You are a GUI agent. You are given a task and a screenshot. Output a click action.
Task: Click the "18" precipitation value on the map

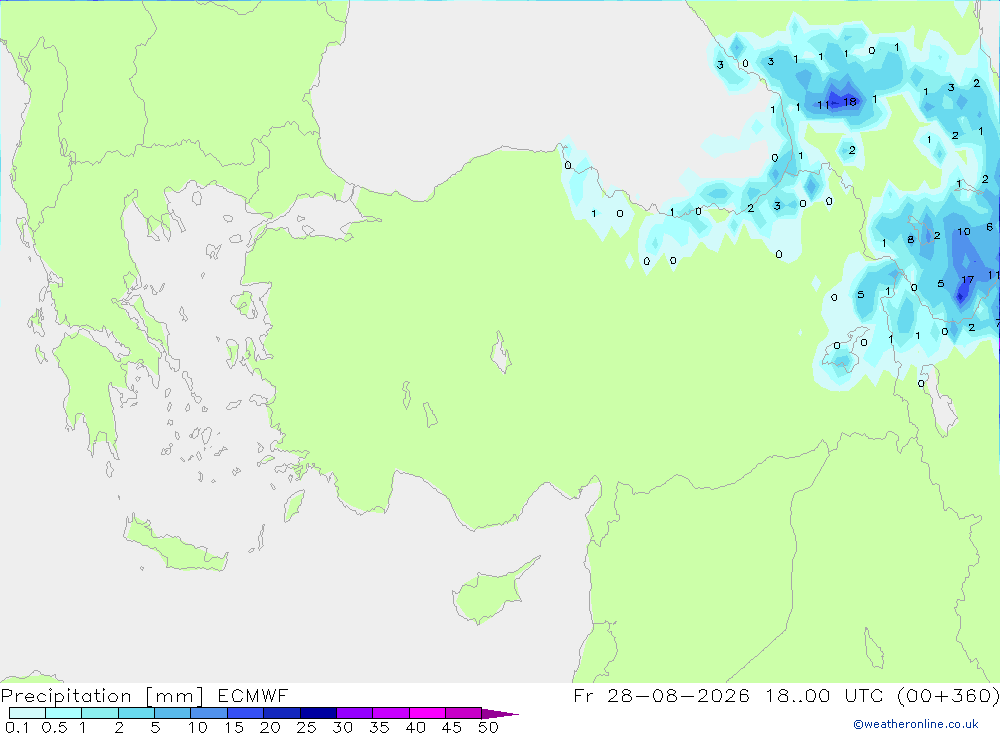tap(849, 101)
